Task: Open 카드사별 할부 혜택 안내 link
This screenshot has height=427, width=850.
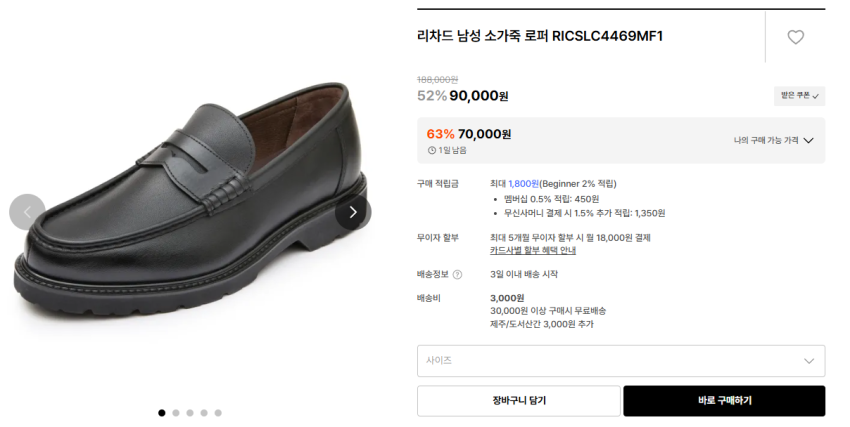Action: (532, 250)
